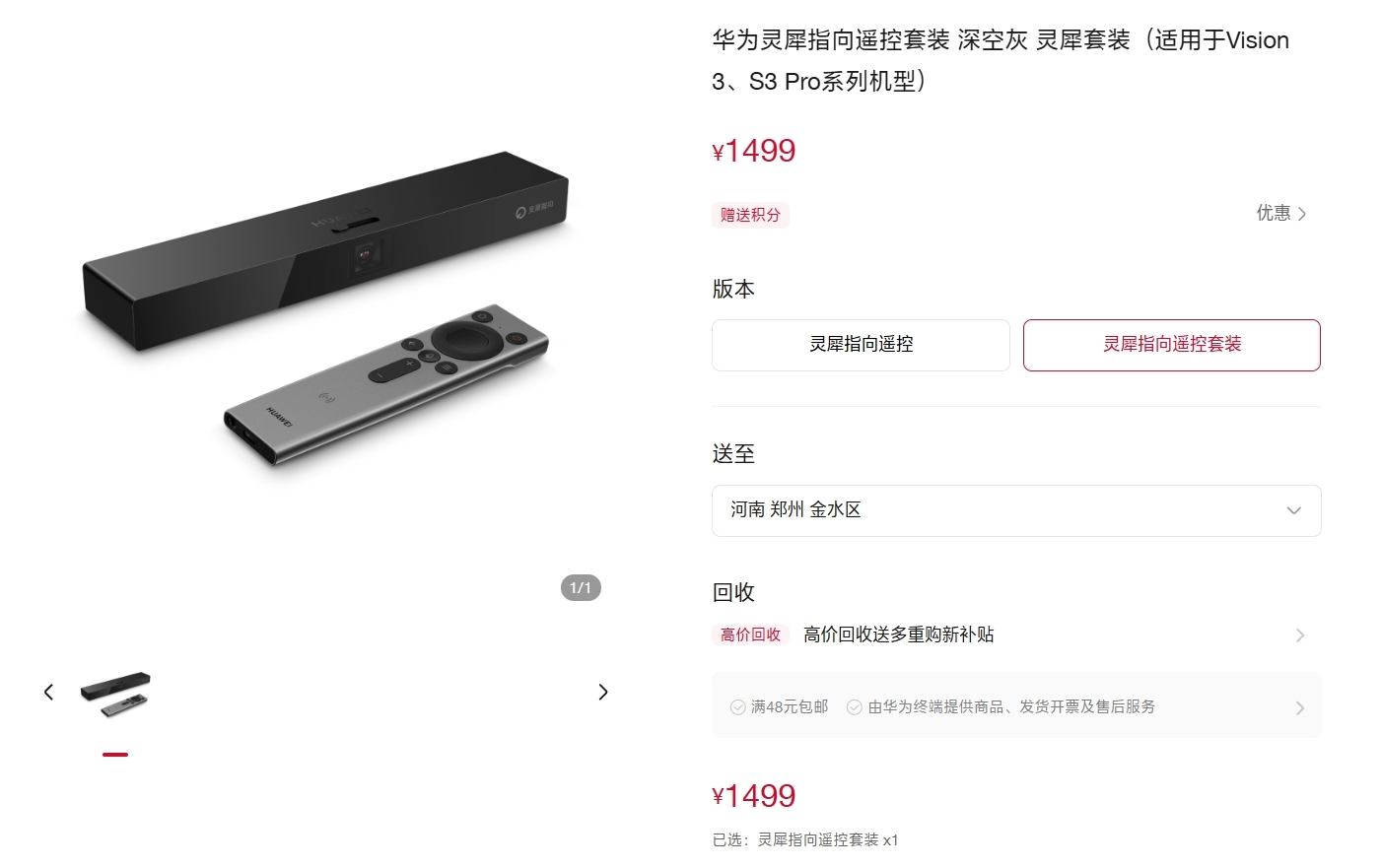Open the 高价回收送多重购新补贴 link
The height and width of the screenshot is (868, 1381).
(898, 634)
